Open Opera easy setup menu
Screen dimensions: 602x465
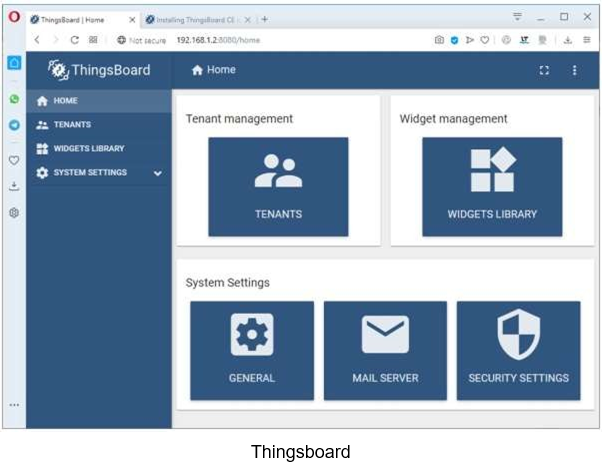[x=587, y=40]
